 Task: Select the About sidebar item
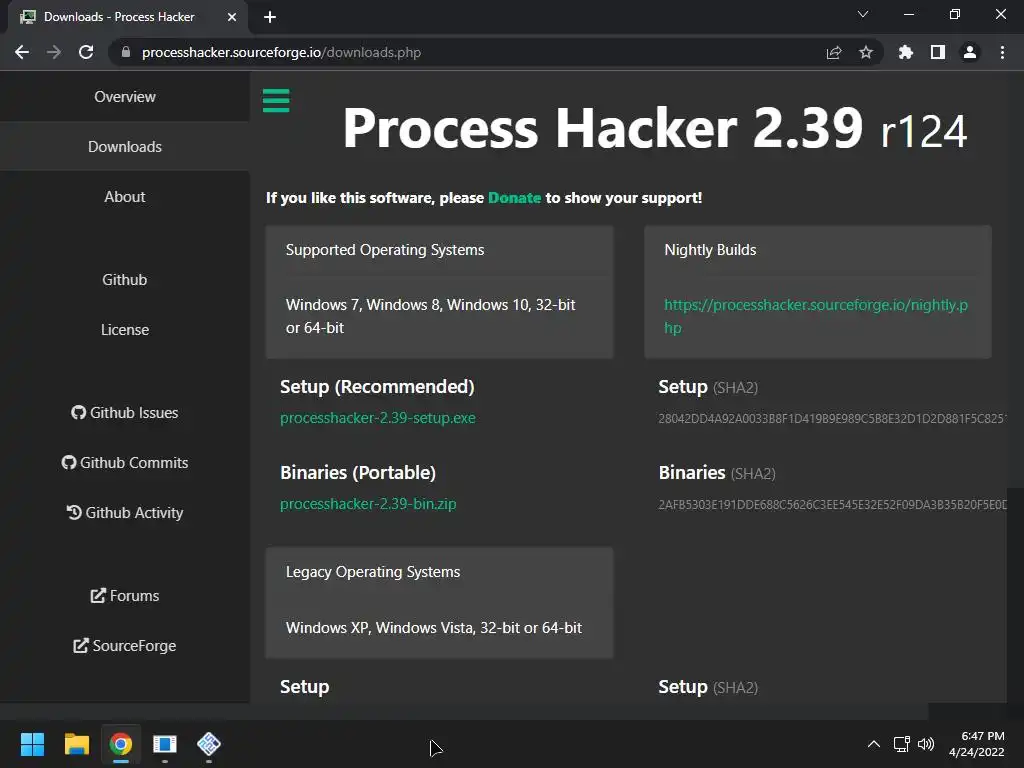pyautogui.click(x=125, y=197)
